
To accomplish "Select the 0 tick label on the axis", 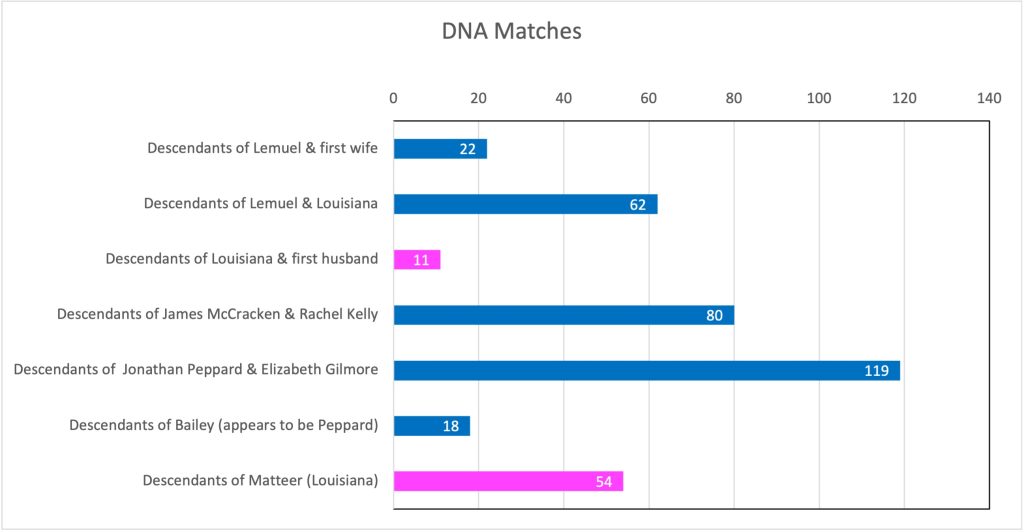I will [x=393, y=98].
